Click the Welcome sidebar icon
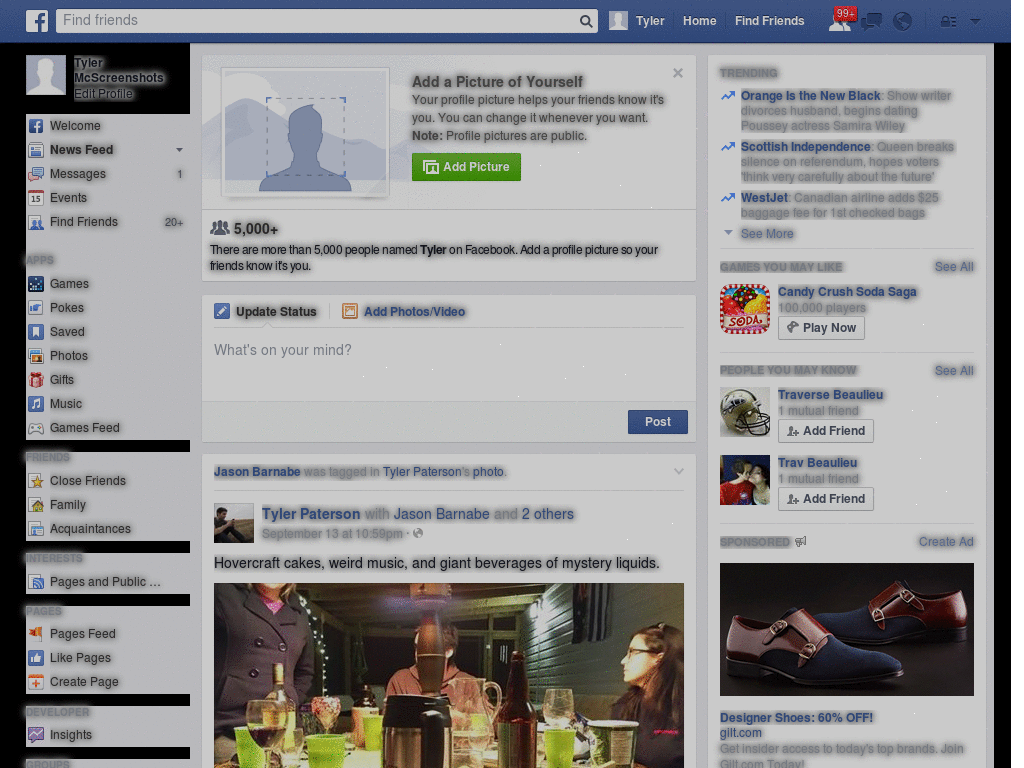 point(36,126)
